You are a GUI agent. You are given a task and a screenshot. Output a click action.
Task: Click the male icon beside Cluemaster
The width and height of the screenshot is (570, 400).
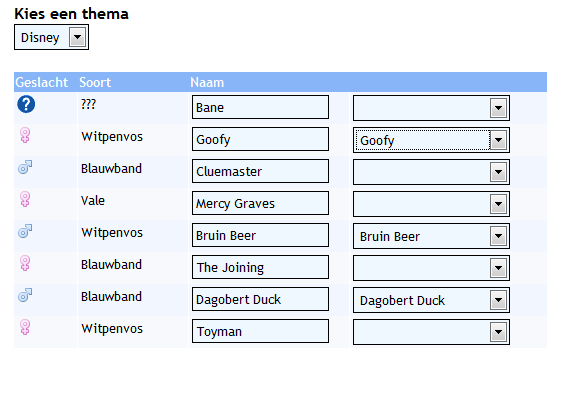tap(25, 167)
